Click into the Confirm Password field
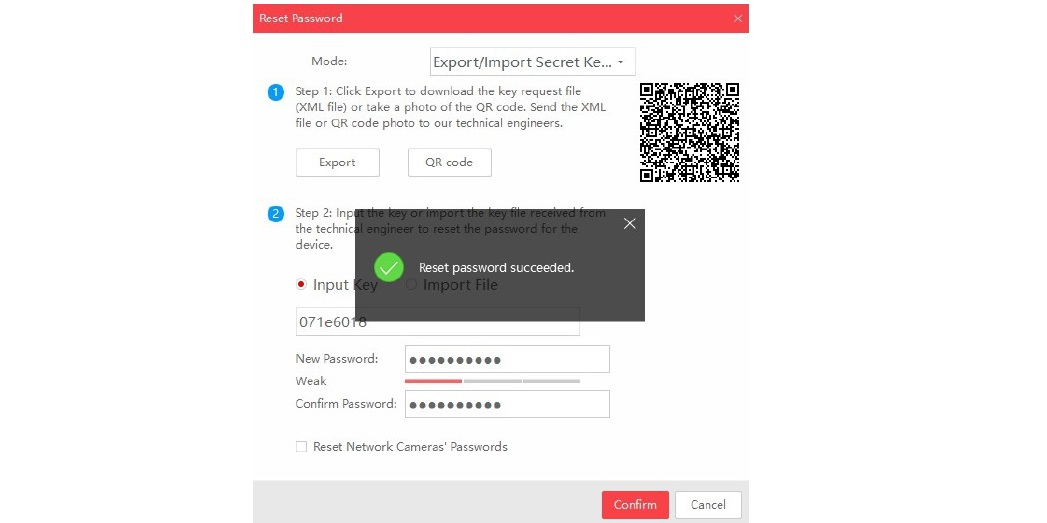Image resolution: width=1047 pixels, height=523 pixels. [507, 404]
